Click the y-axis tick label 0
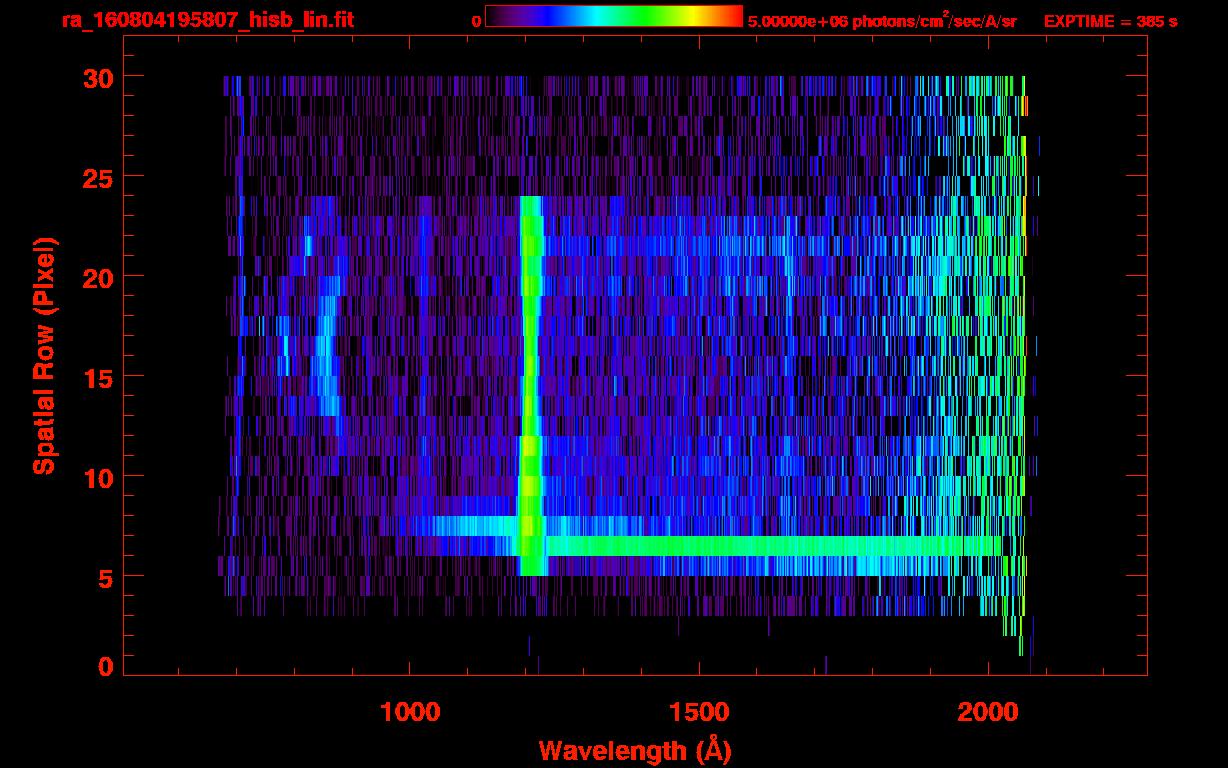The height and width of the screenshot is (768, 1228). (105, 667)
